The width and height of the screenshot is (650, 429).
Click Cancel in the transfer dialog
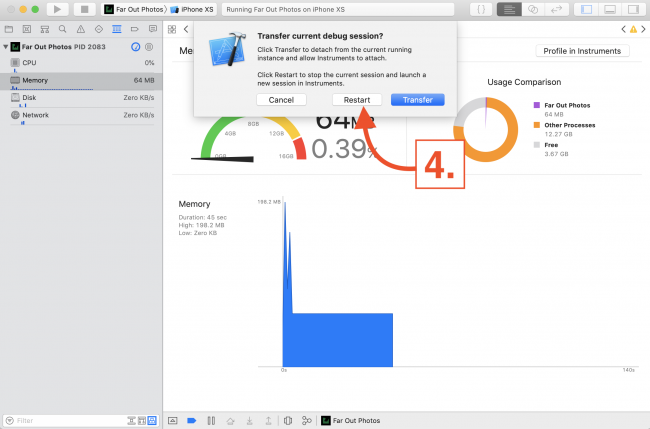281,100
